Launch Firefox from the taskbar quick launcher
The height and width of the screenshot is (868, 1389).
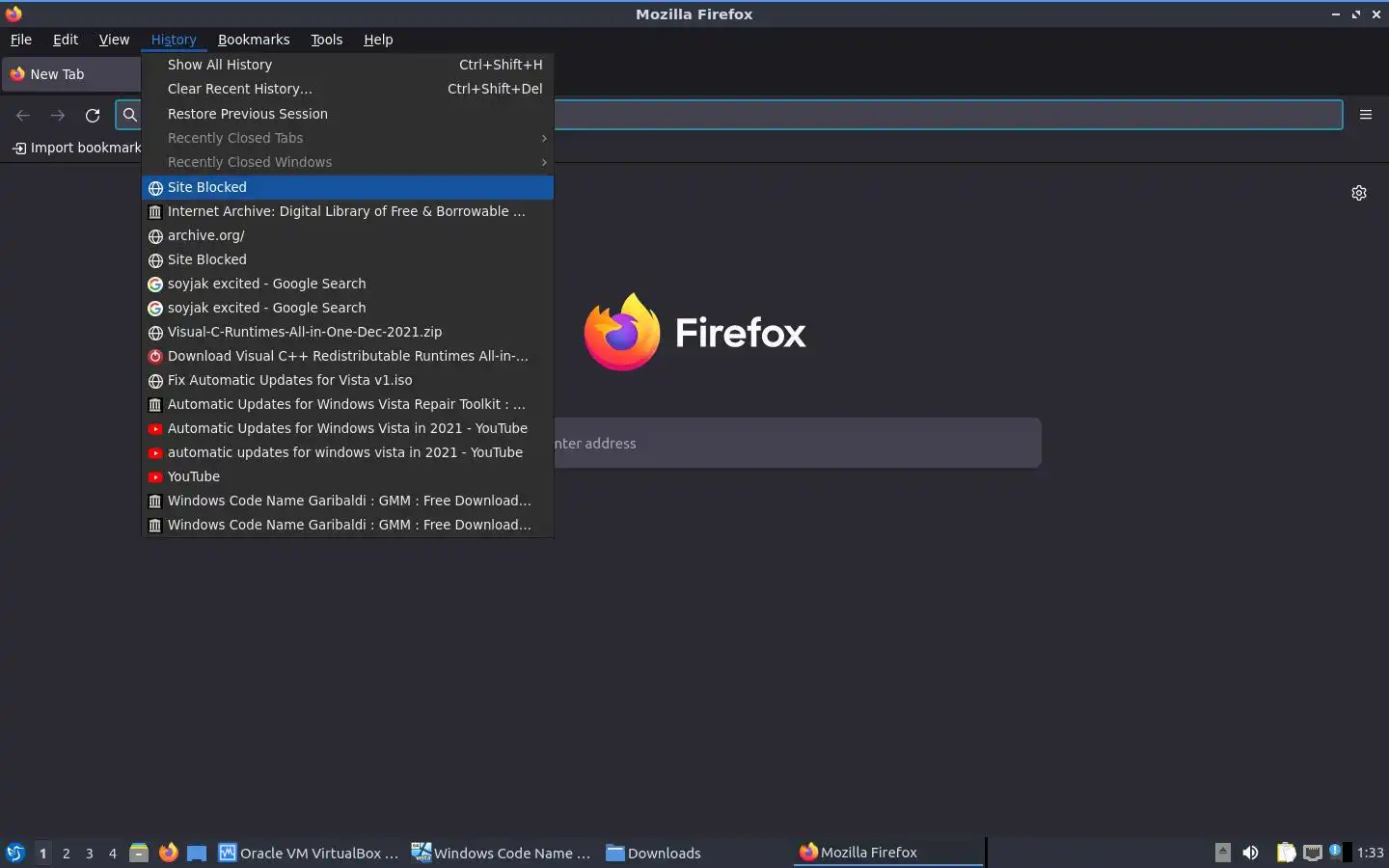[x=168, y=853]
